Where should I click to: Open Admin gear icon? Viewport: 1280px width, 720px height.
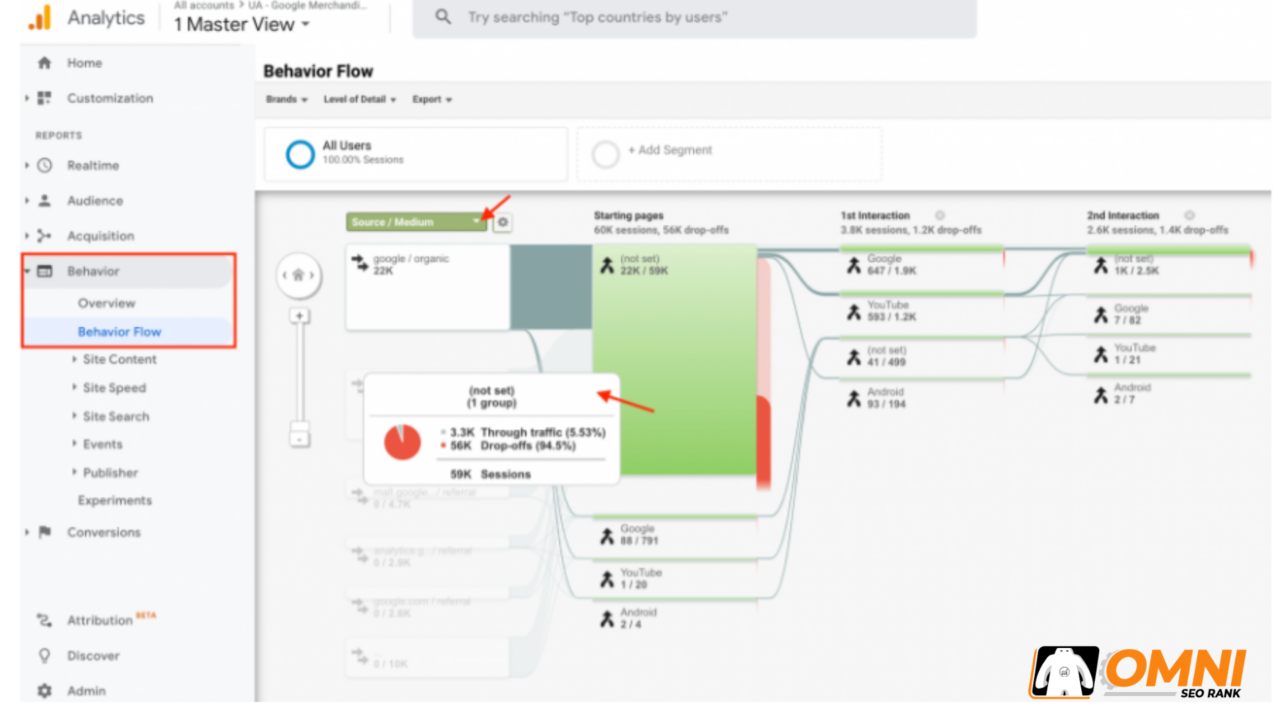click(x=44, y=691)
